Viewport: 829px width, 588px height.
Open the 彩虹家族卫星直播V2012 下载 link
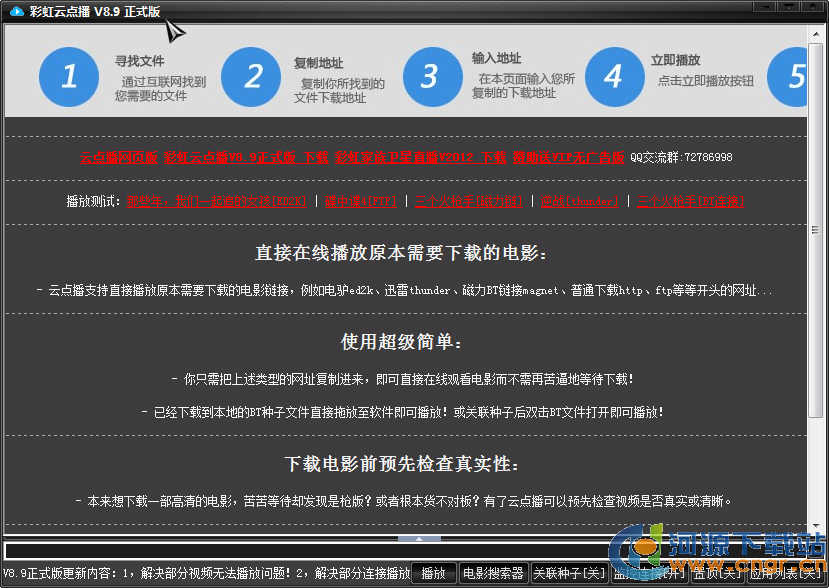point(420,157)
